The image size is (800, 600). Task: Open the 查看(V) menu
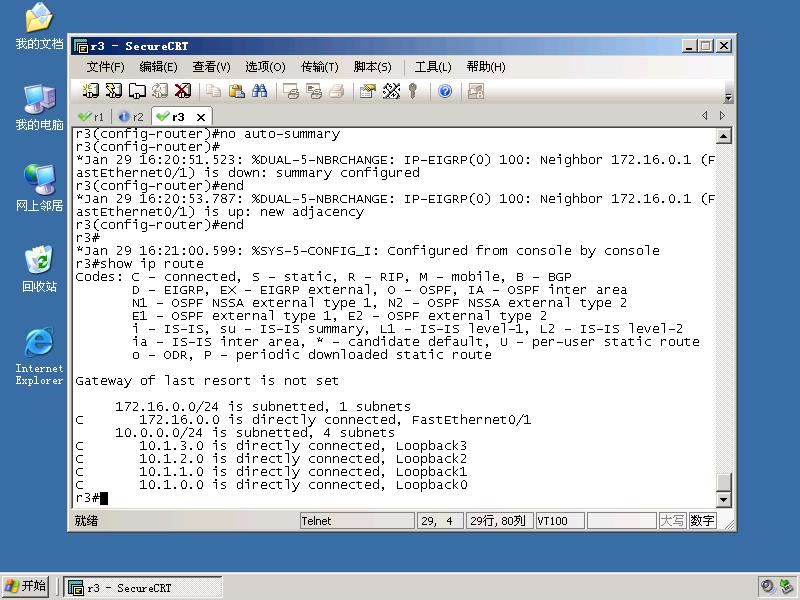pyautogui.click(x=211, y=67)
